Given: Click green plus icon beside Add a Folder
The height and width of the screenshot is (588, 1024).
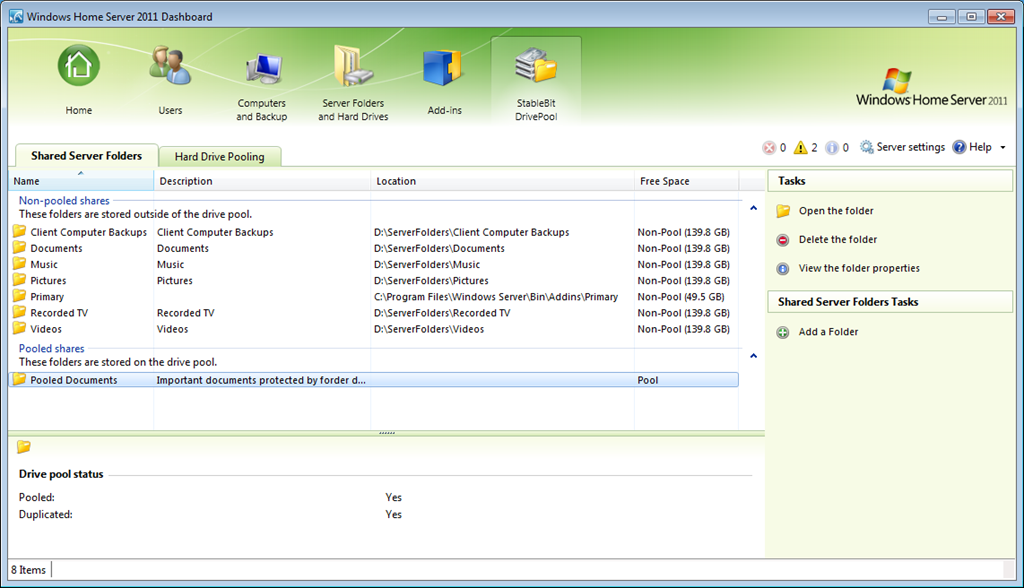Looking at the screenshot, I should click(782, 333).
